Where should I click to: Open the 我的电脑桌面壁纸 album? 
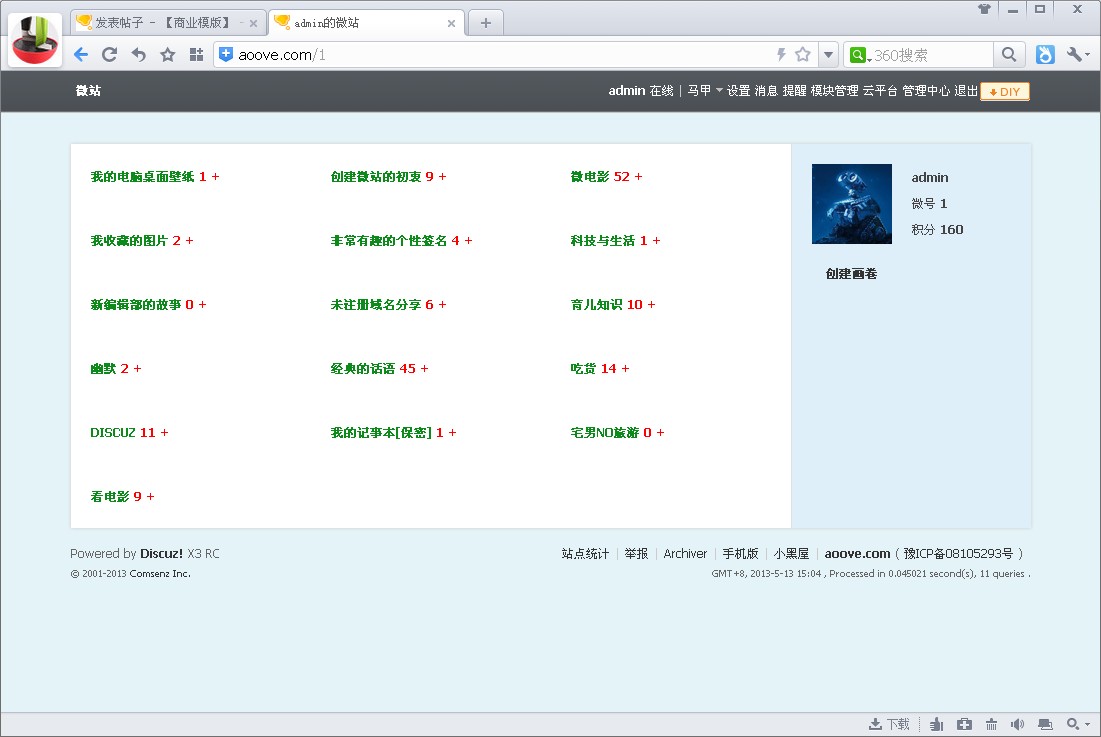[143, 177]
